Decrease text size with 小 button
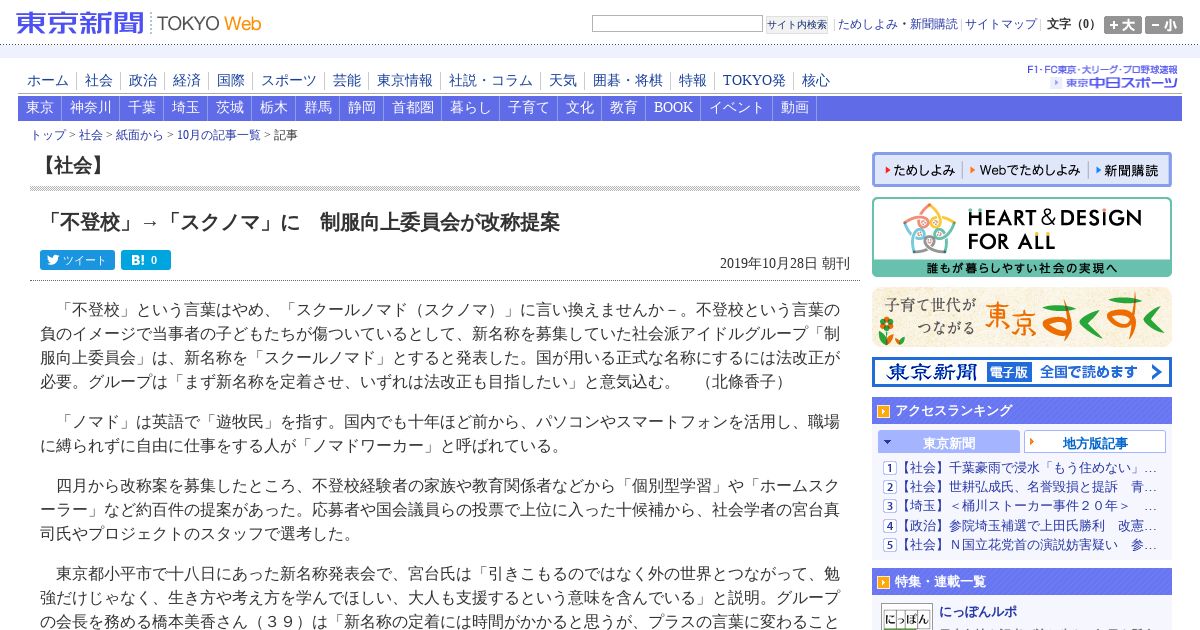Viewport: 1200px width, 630px height. [x=1164, y=25]
